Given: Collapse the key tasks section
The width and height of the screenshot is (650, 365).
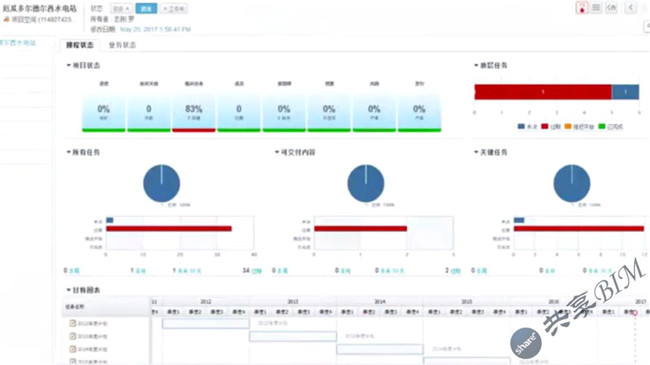Looking at the screenshot, I should coord(476,152).
